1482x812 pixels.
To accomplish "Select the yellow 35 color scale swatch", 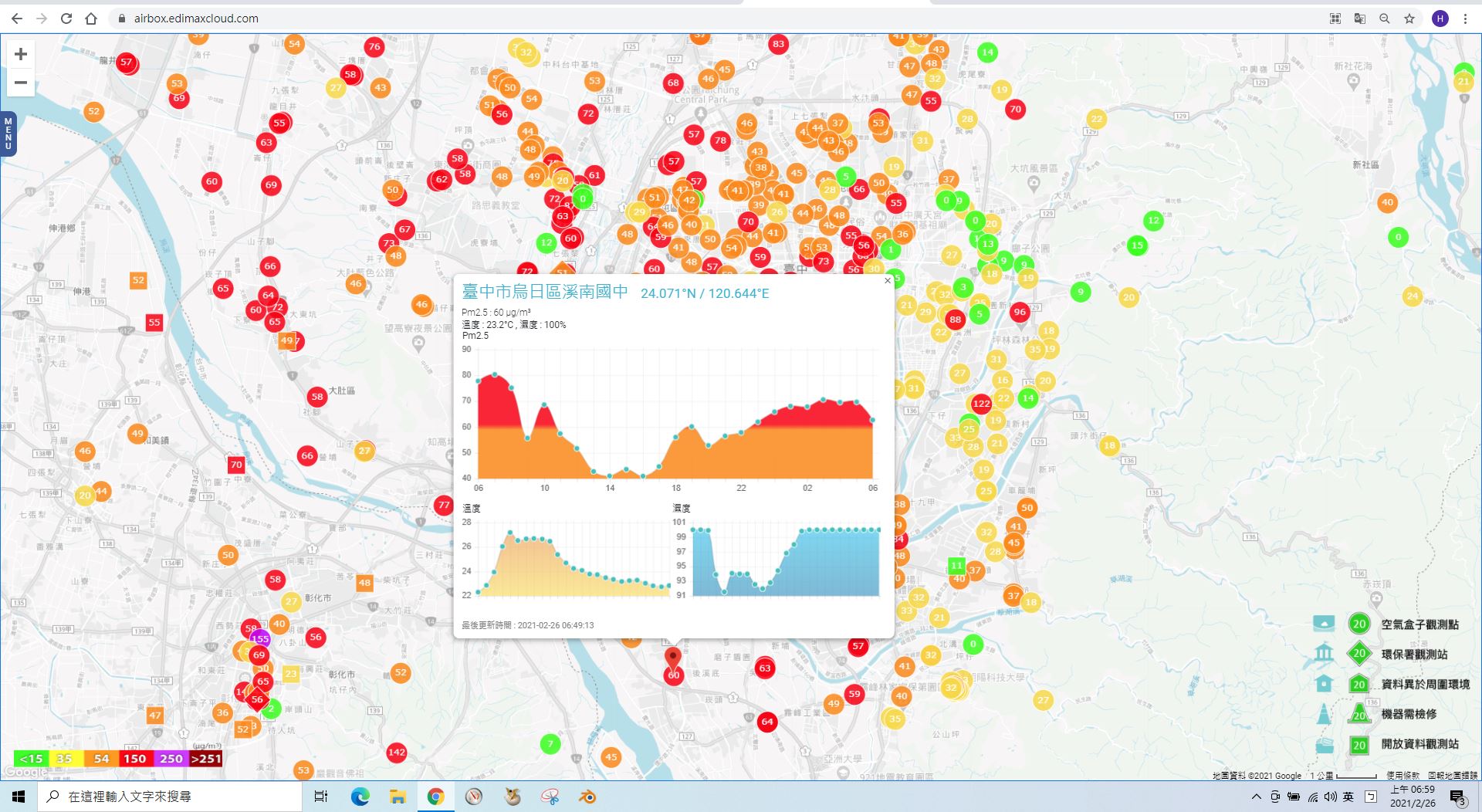I will (65, 758).
